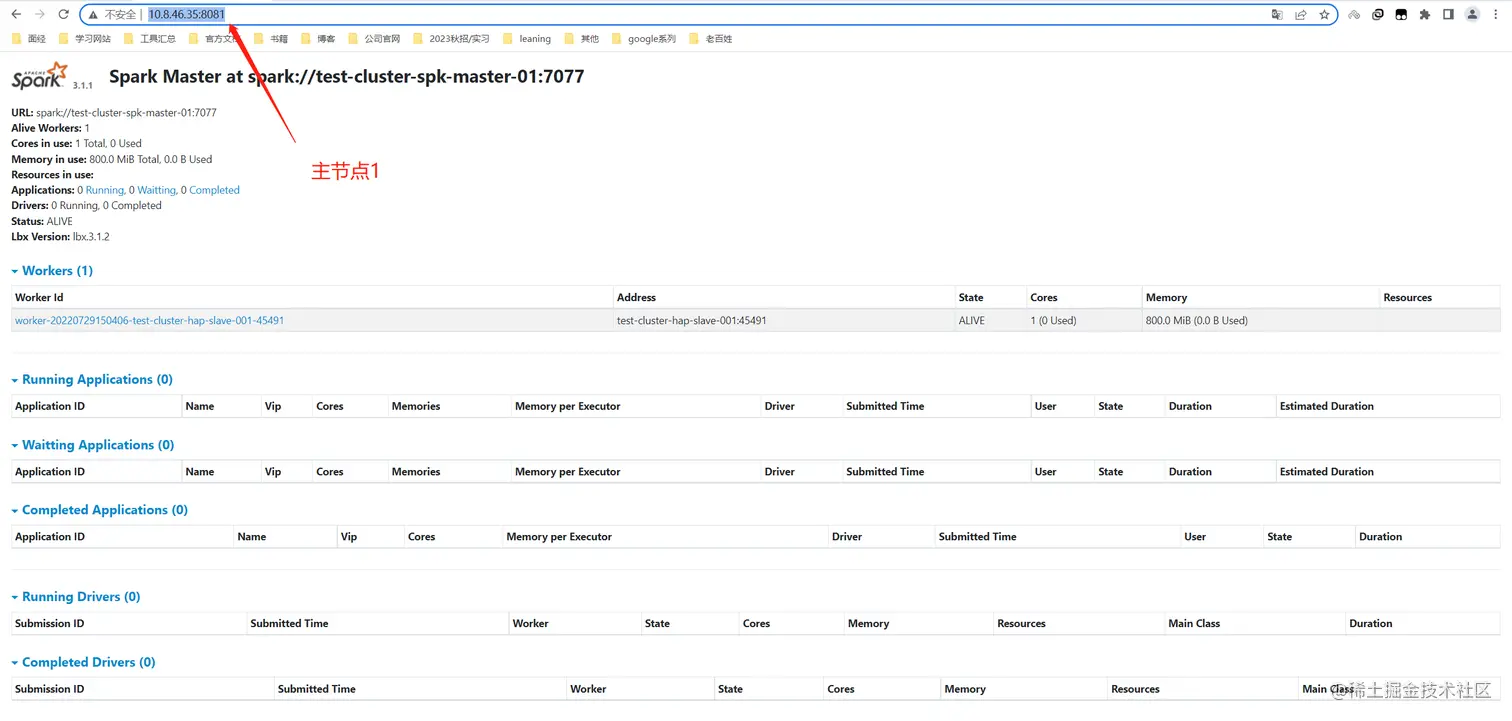Reload the Spark Master page
The height and width of the screenshot is (721, 1512).
(x=63, y=15)
